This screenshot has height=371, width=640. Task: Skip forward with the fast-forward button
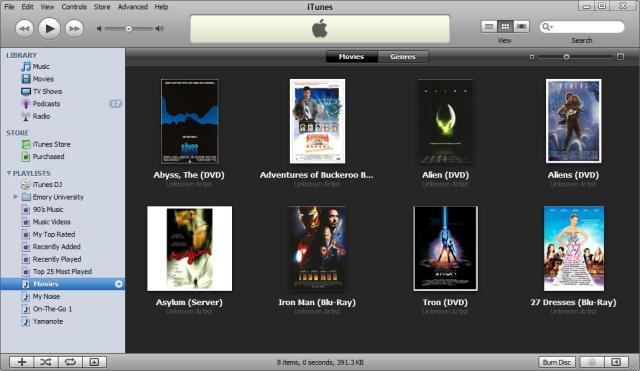[x=74, y=29]
